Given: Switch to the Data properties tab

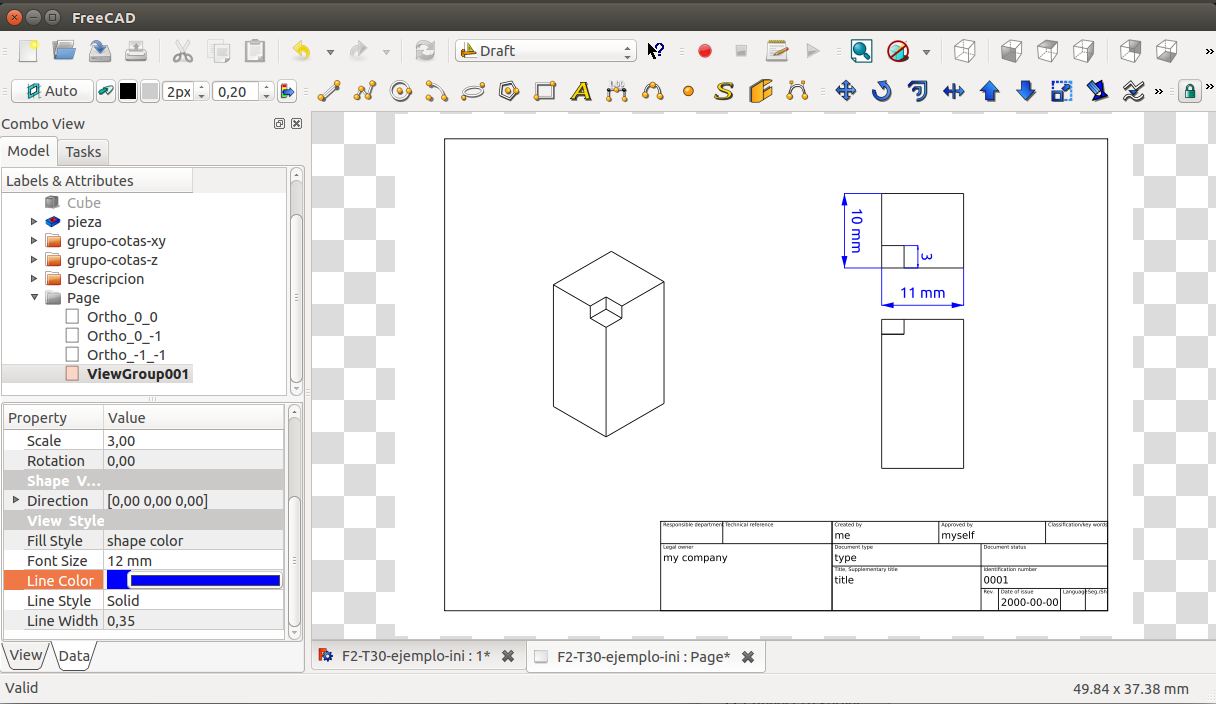Looking at the screenshot, I should [74, 656].
